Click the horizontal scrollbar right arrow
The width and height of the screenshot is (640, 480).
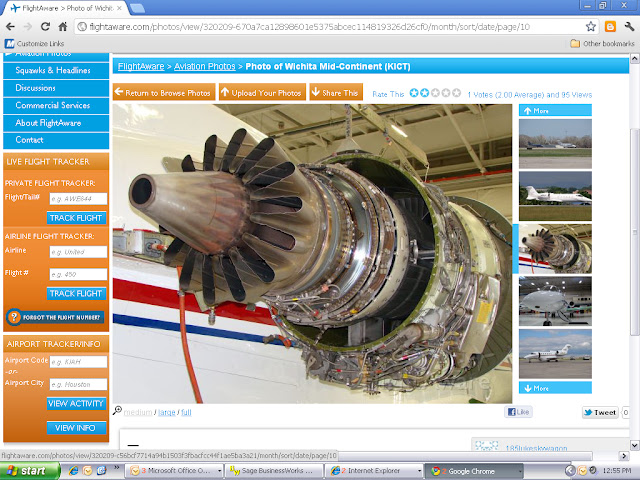point(623,456)
